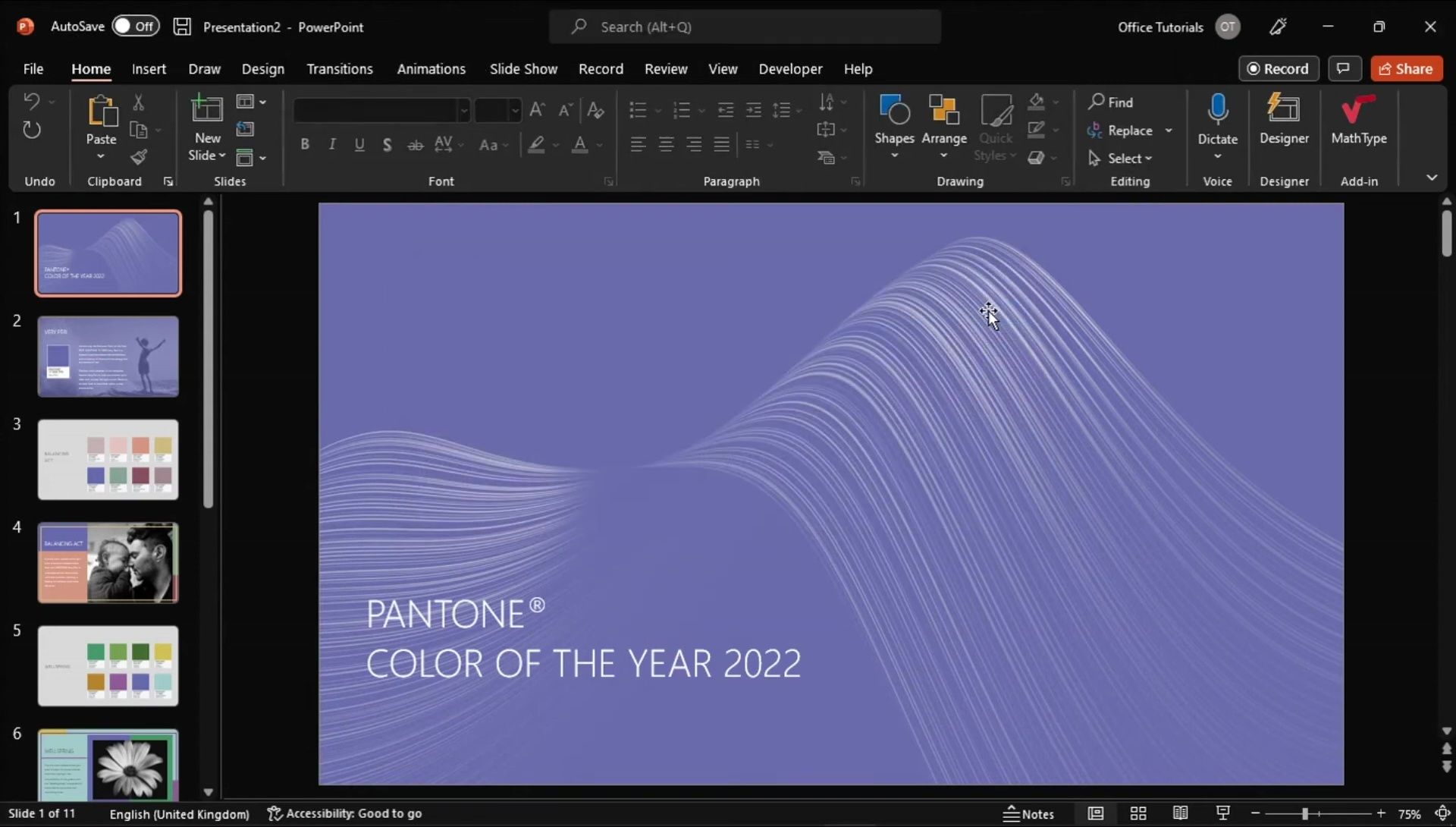Screen dimensions: 1456x827
Task: Open the Replace dropdown arrow
Action: click(1169, 130)
